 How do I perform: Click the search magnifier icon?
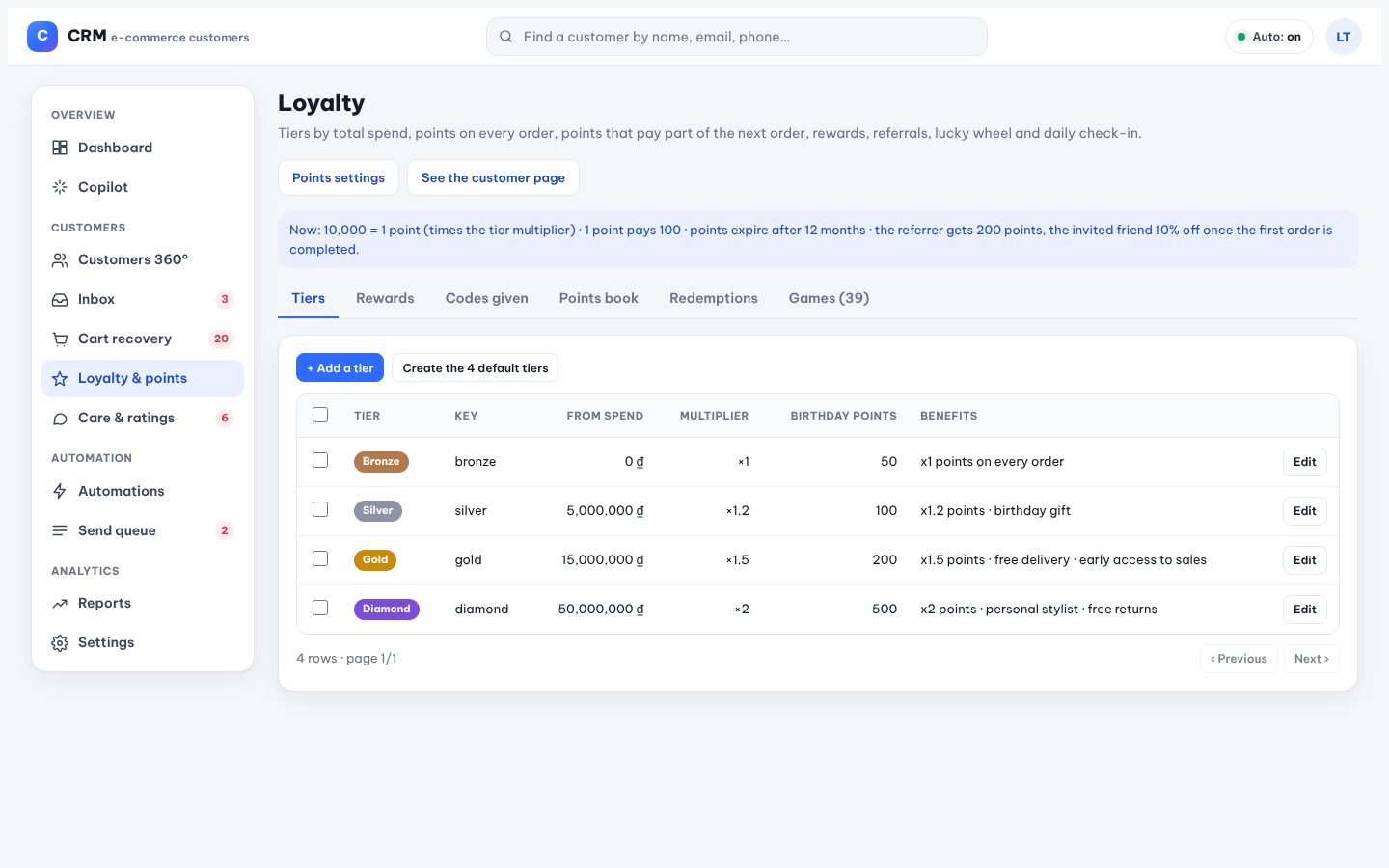(505, 37)
